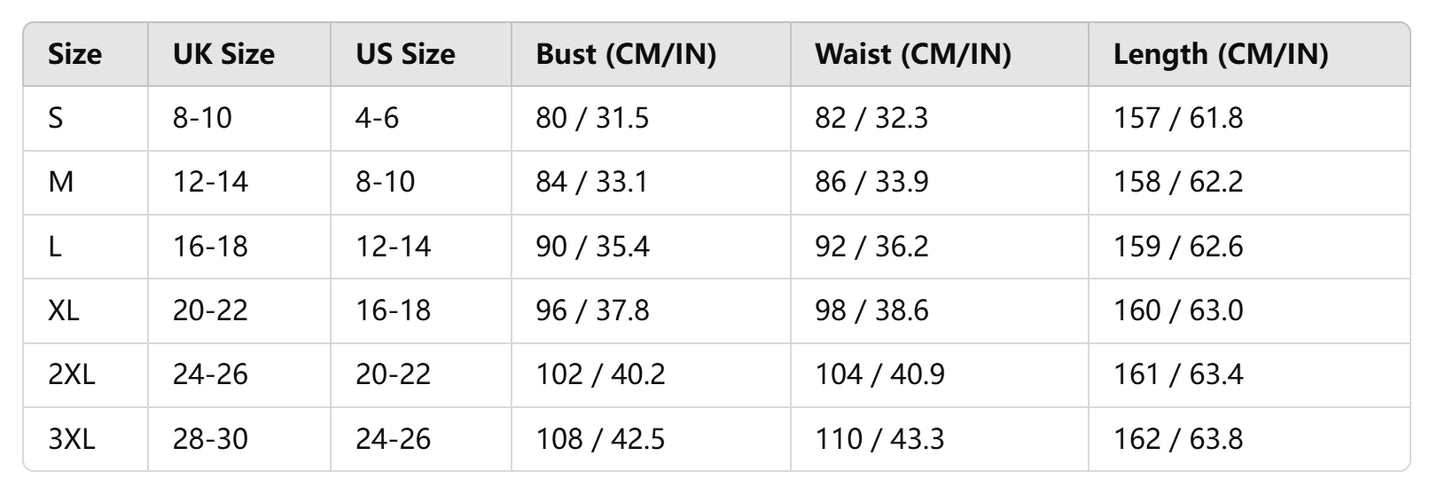This screenshot has width=1445, height=495.
Task: Click the UK Size column header
Action: (x=223, y=55)
